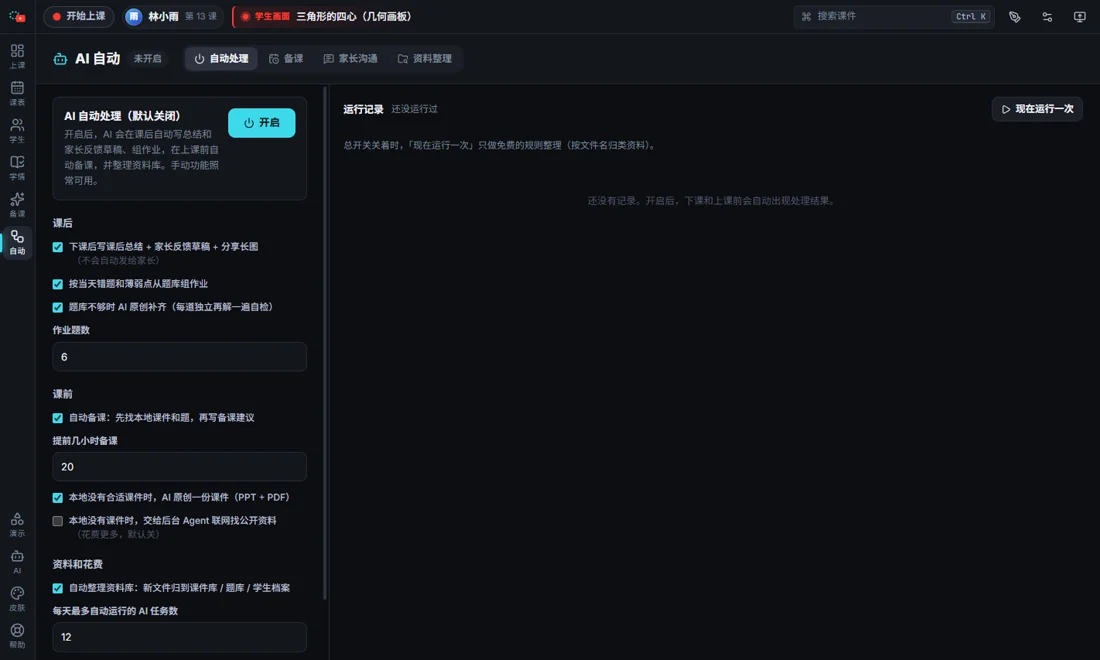Click the AI 自动处理（默认关闭）title
1100x660 pixels.
point(122,116)
